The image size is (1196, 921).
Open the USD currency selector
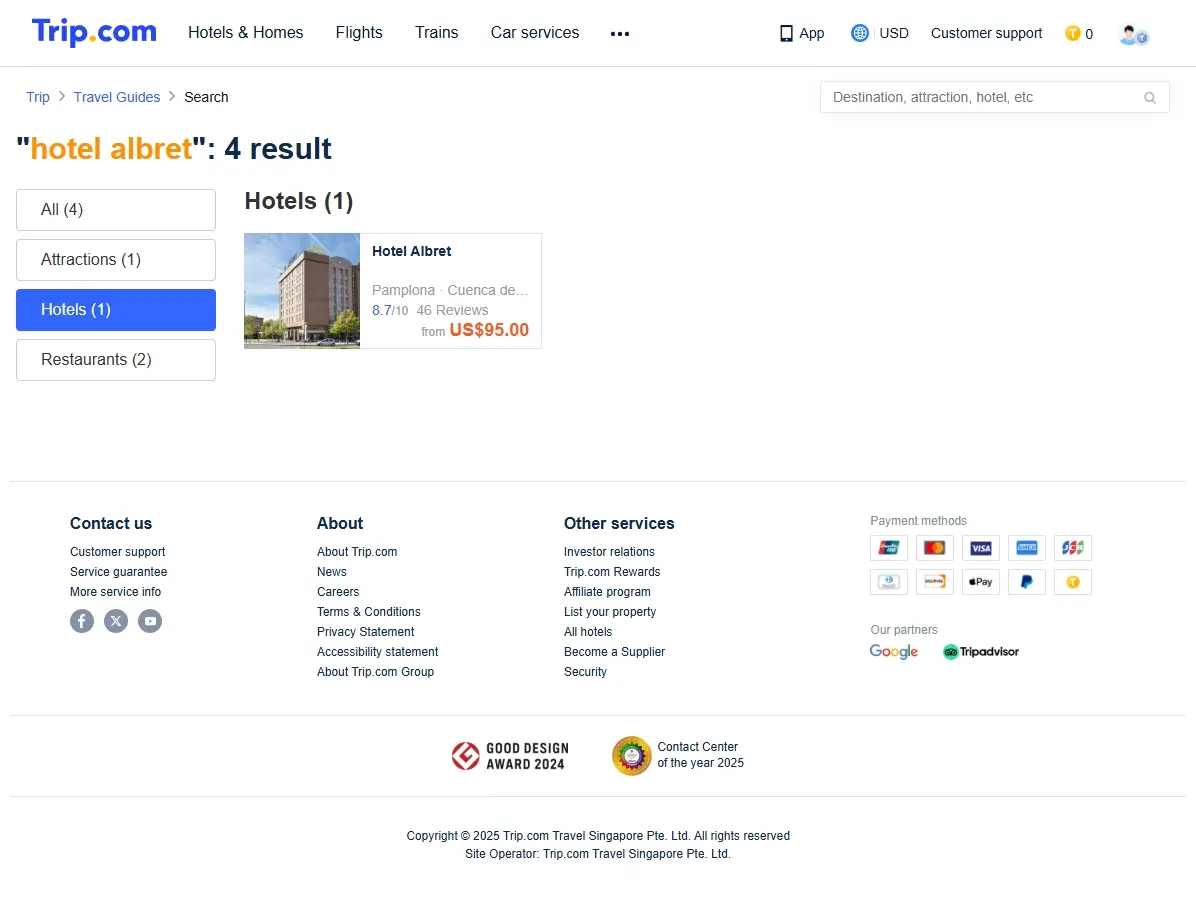point(894,34)
